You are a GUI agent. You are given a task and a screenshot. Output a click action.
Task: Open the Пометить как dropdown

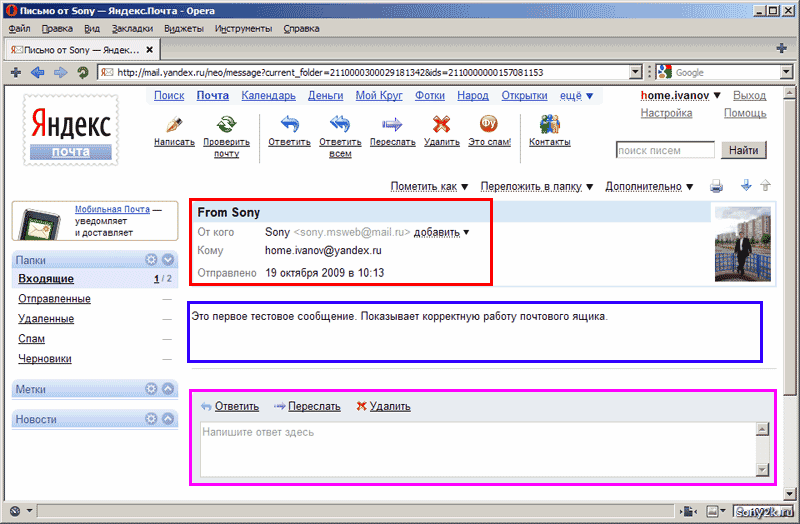point(429,186)
